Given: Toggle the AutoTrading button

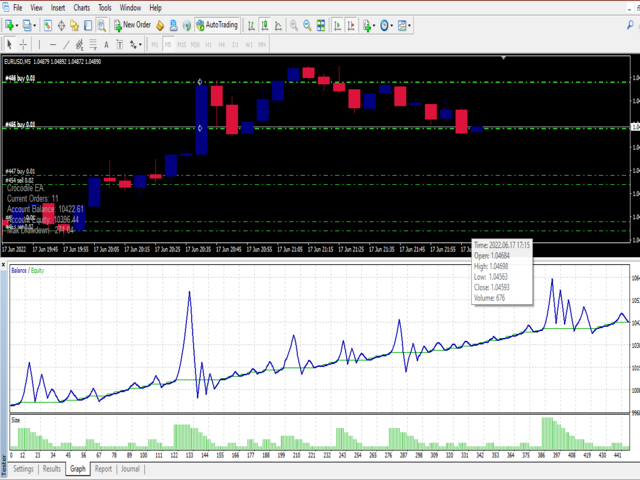Looking at the screenshot, I should 217,25.
